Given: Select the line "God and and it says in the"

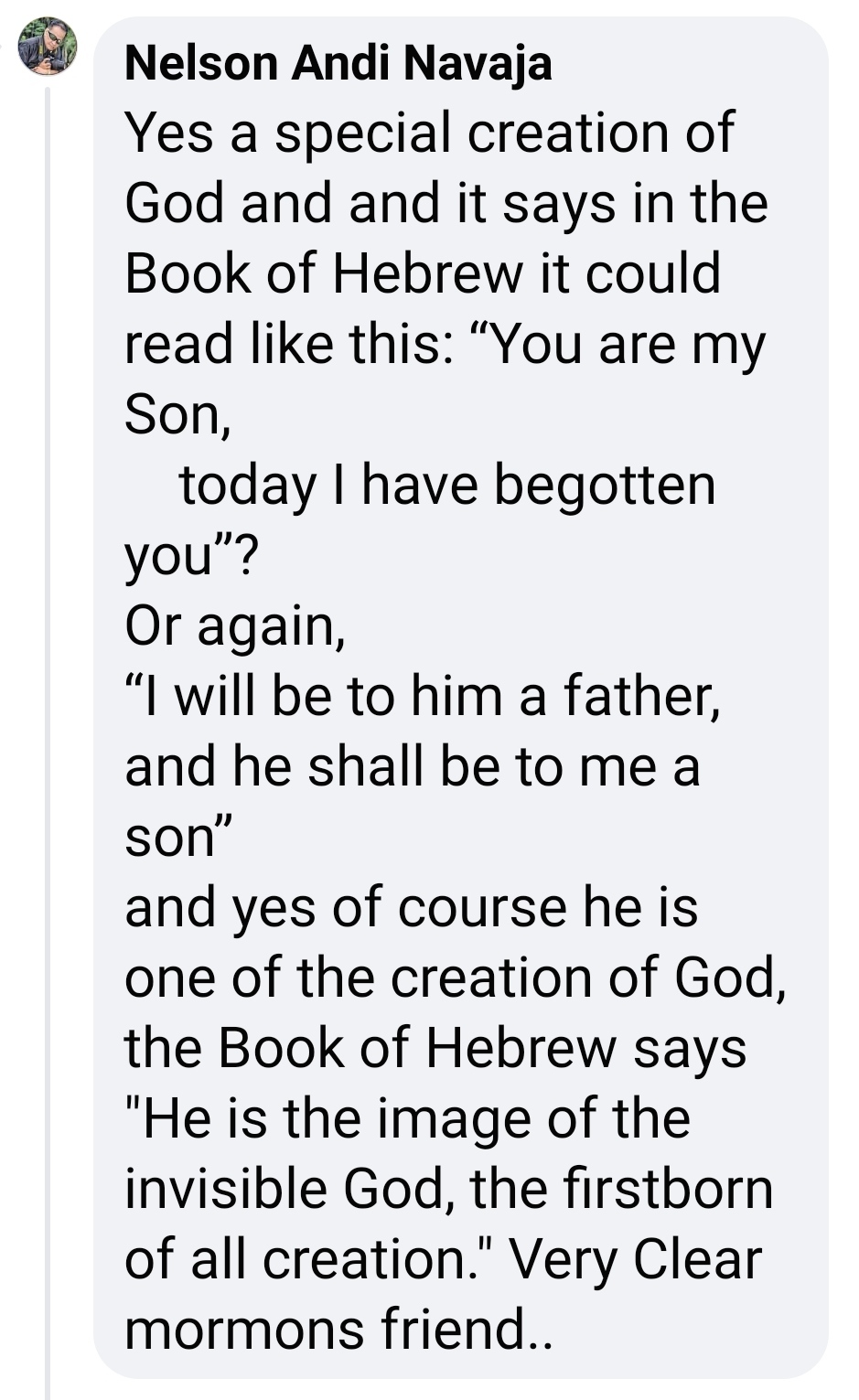Looking at the screenshot, I should pyautogui.click(x=446, y=203).
